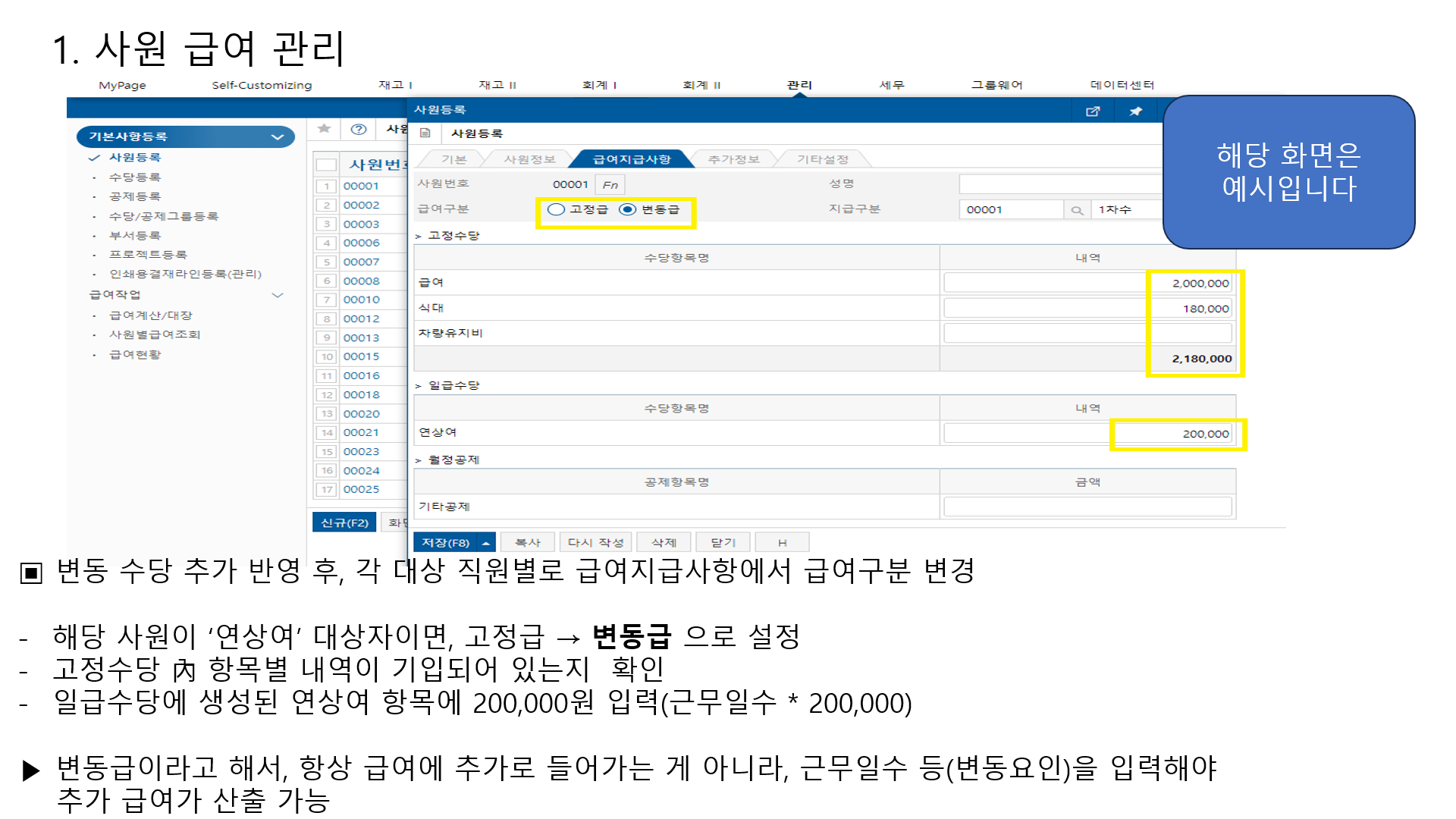The width and height of the screenshot is (1456, 819).
Task: Pin the 사원등록 window with pin icon
Action: coord(1135,111)
